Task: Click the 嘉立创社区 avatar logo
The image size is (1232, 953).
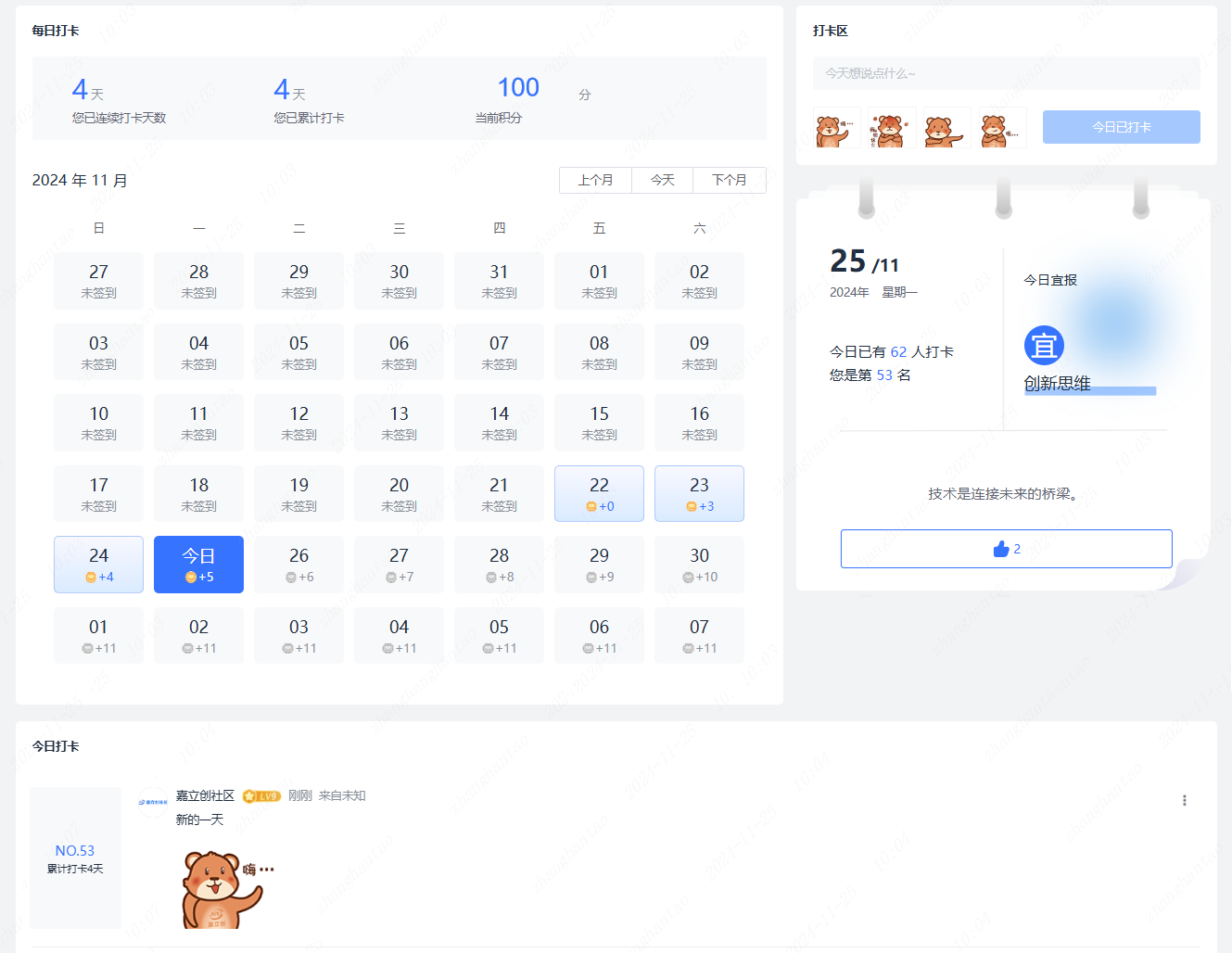Action: click(x=153, y=799)
